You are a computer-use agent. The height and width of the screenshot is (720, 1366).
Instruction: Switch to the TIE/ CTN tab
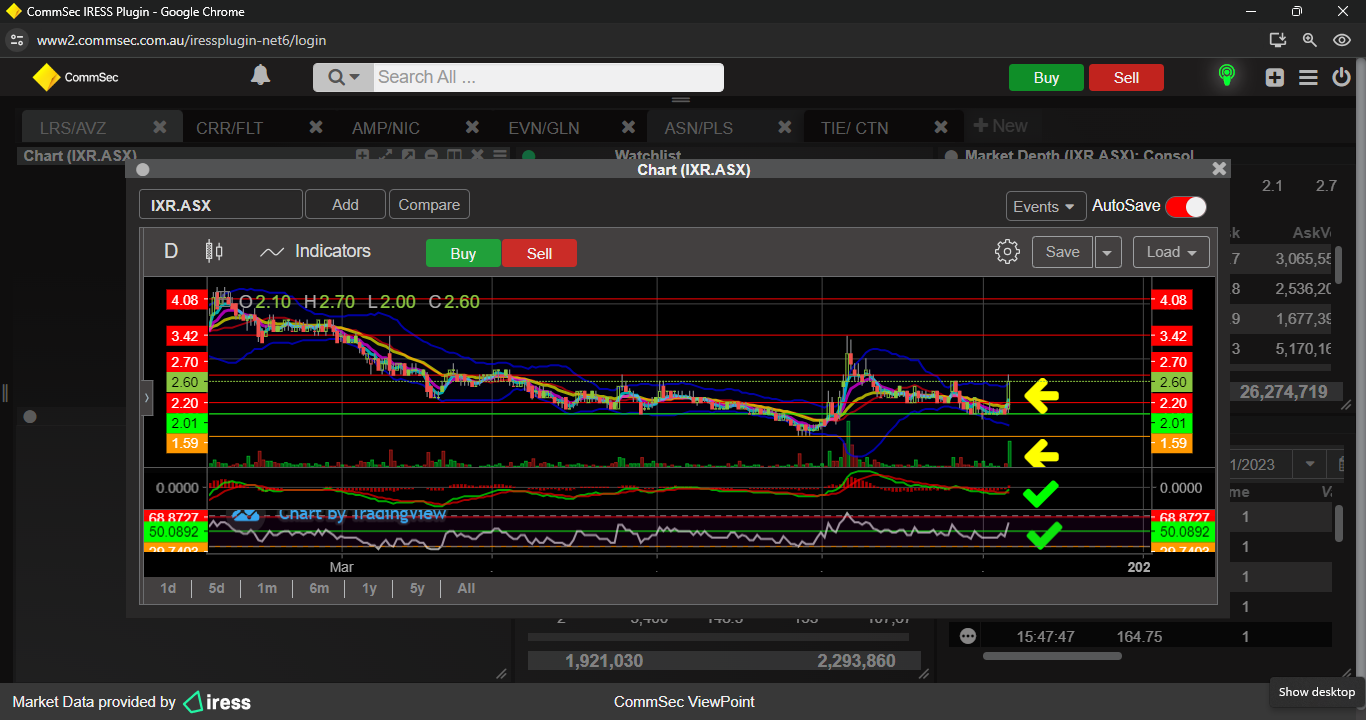pos(854,128)
